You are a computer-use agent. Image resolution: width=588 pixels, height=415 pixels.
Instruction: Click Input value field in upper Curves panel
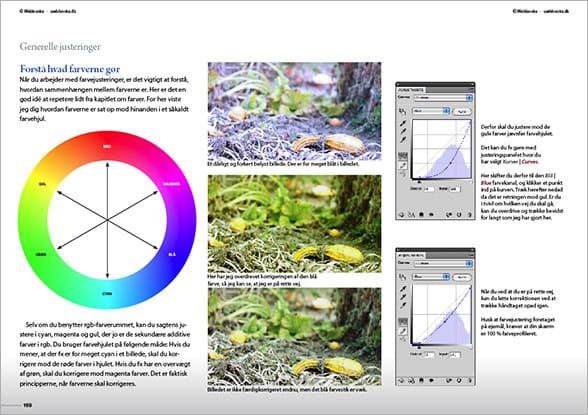(x=455, y=189)
